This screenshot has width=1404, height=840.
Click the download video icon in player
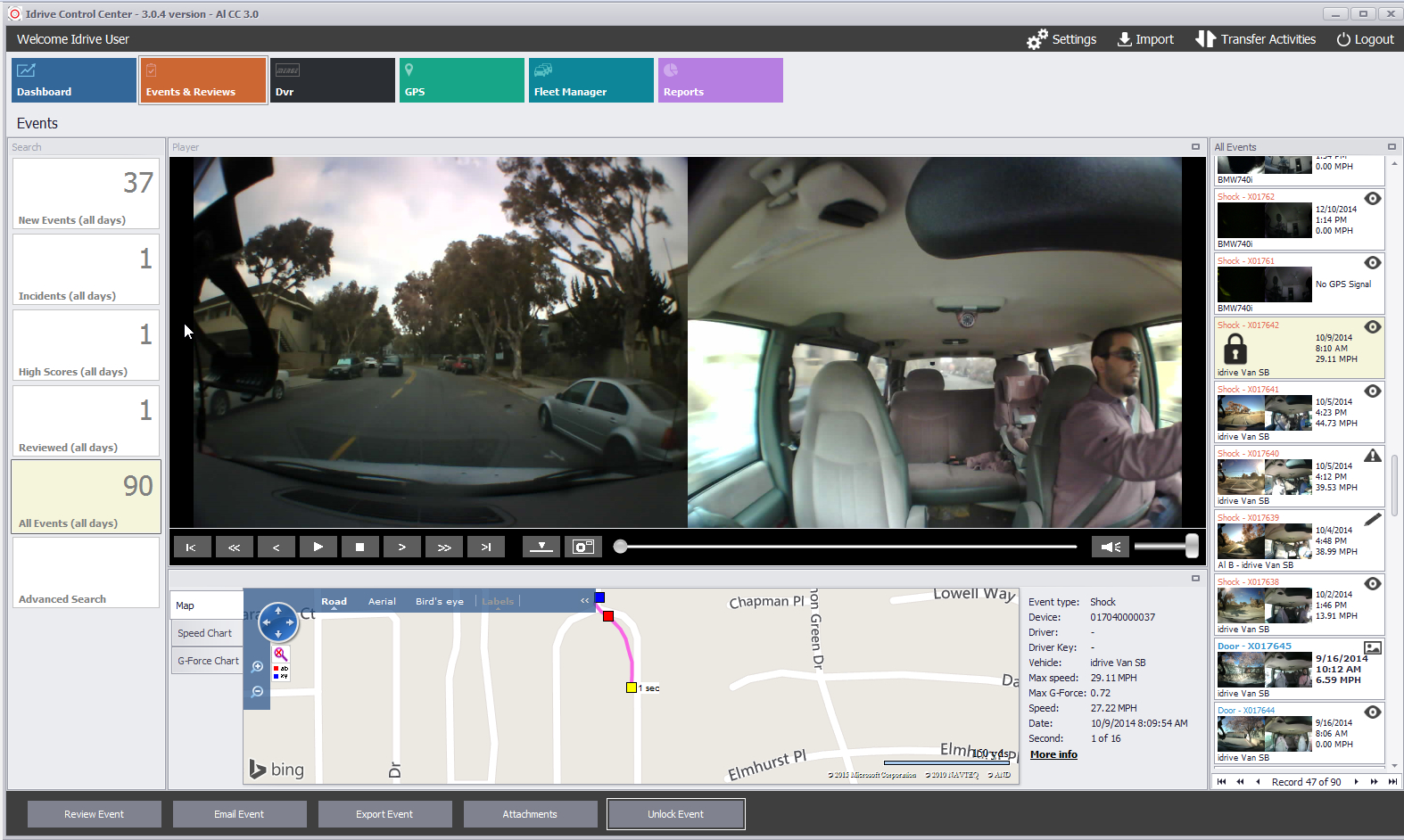[x=541, y=547]
